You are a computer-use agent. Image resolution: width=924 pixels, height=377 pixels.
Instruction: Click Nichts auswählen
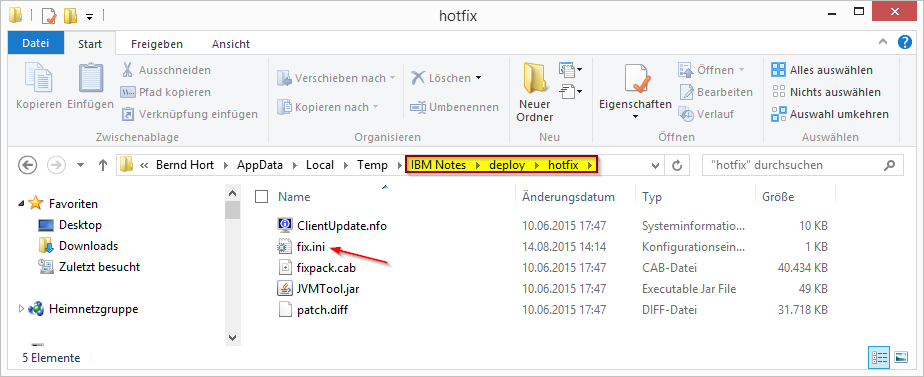(826, 92)
